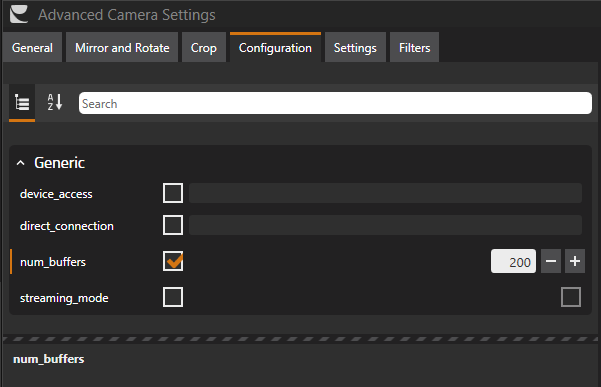This screenshot has width=601, height=387.
Task: Click the Generic section heading
Action: point(59,163)
